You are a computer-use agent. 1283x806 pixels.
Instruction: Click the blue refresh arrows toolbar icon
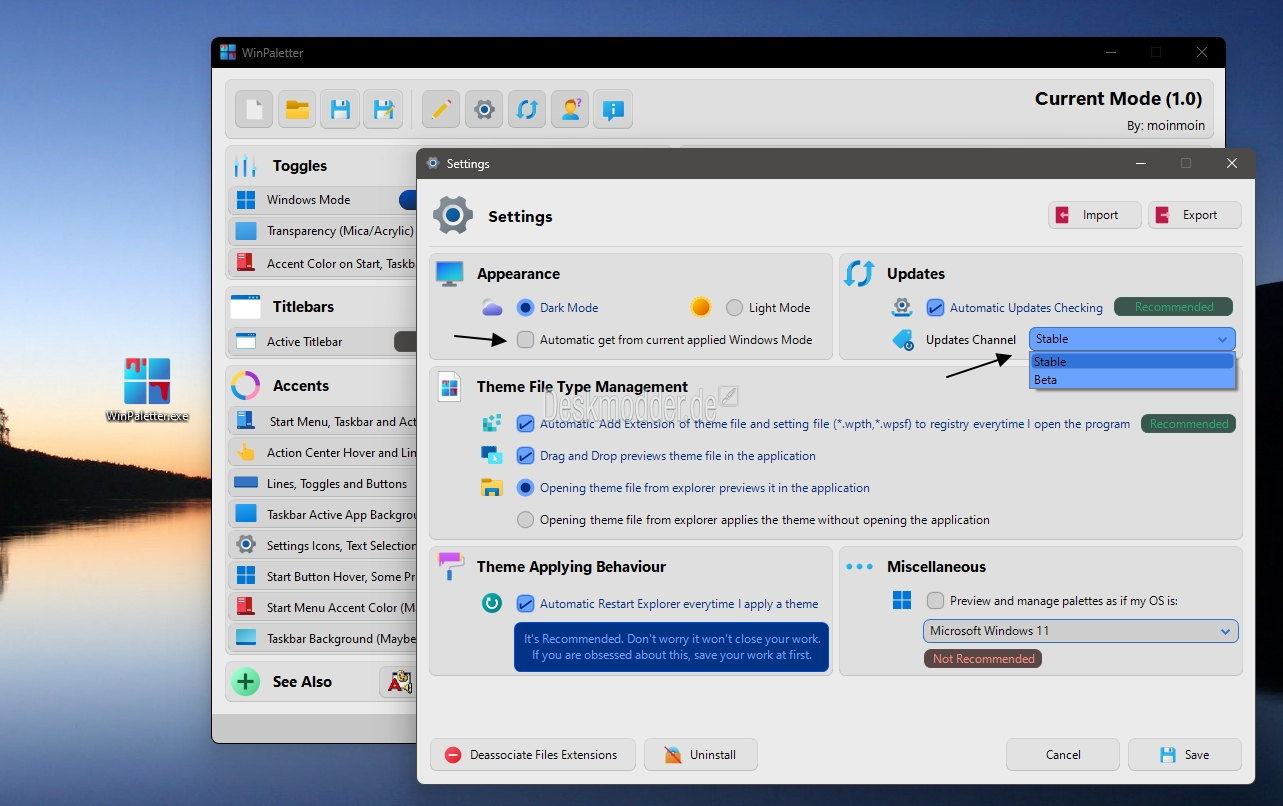point(527,109)
